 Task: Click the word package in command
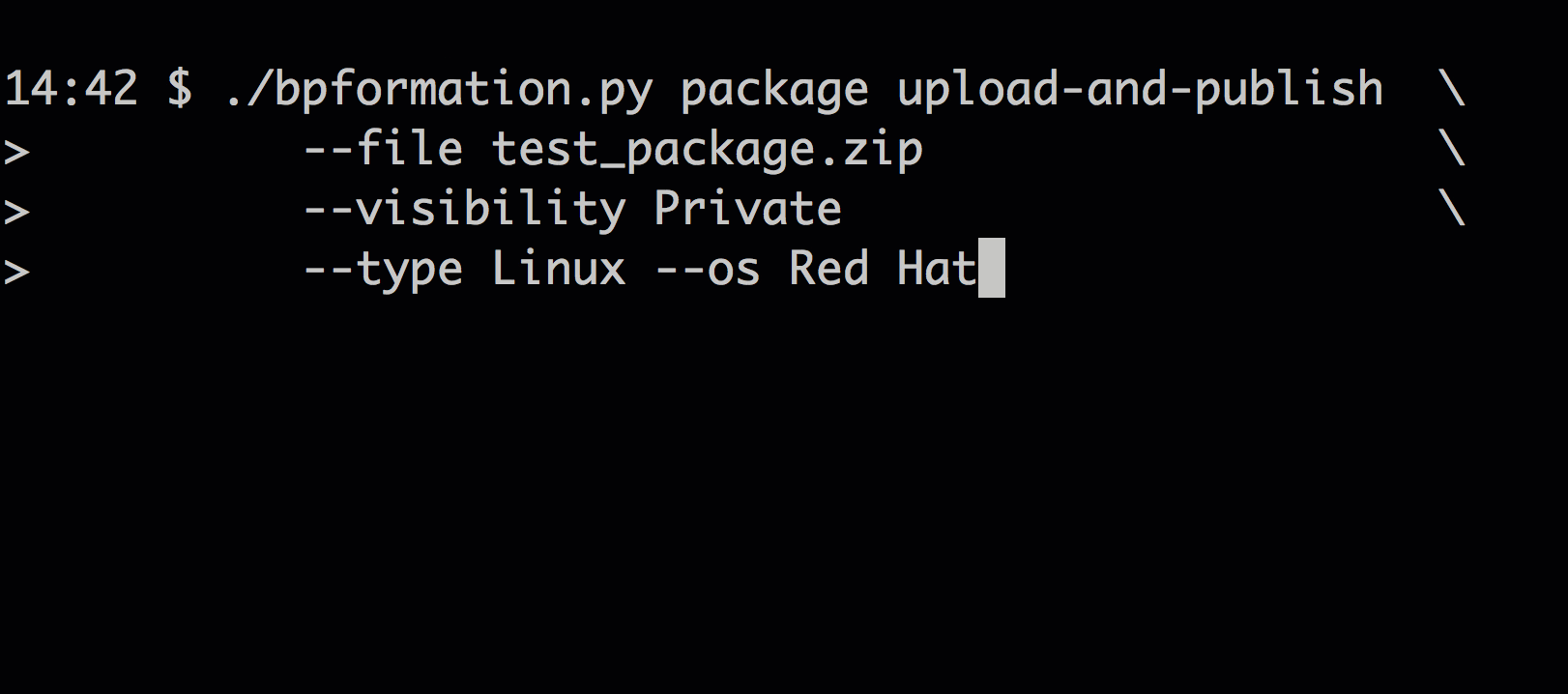774,91
